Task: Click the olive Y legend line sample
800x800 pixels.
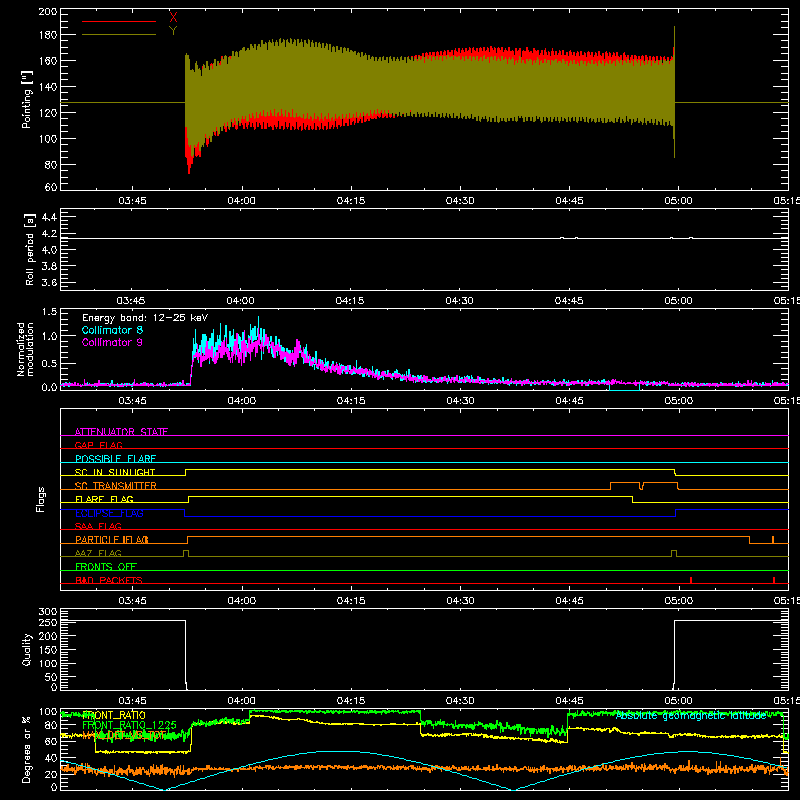Action: (119, 34)
